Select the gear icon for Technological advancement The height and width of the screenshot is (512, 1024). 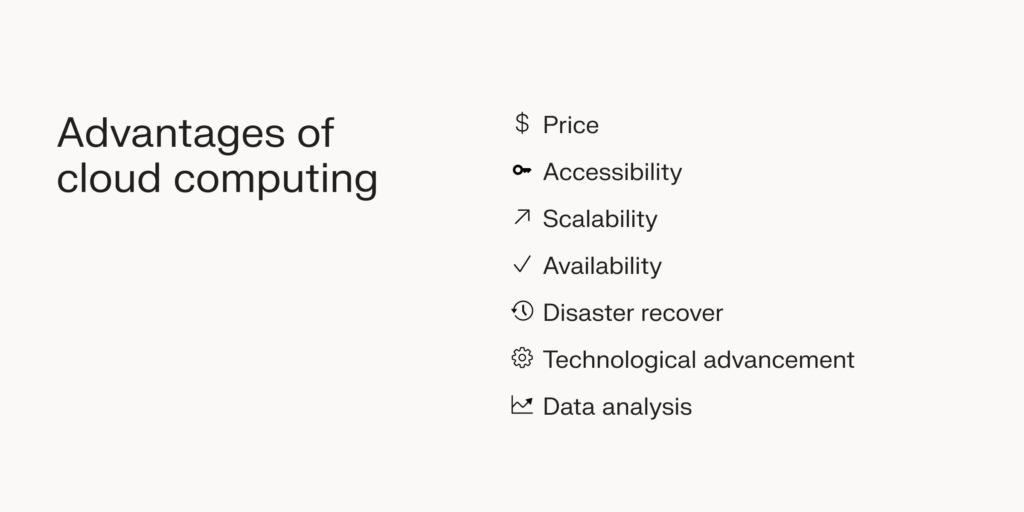(x=522, y=358)
